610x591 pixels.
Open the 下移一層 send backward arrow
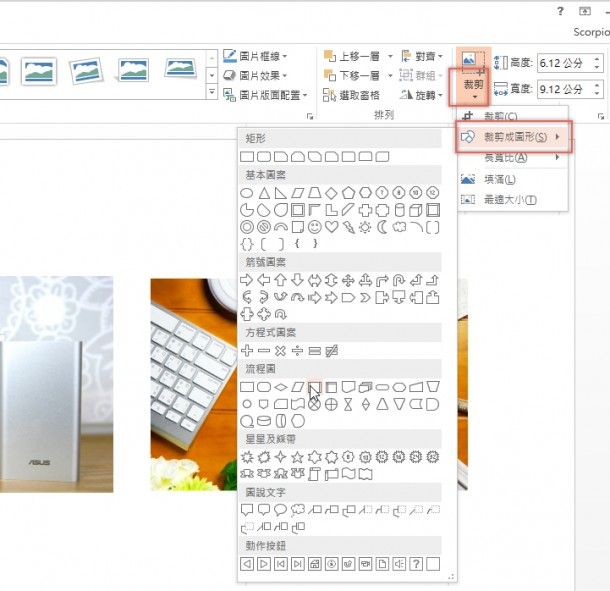tap(390, 75)
